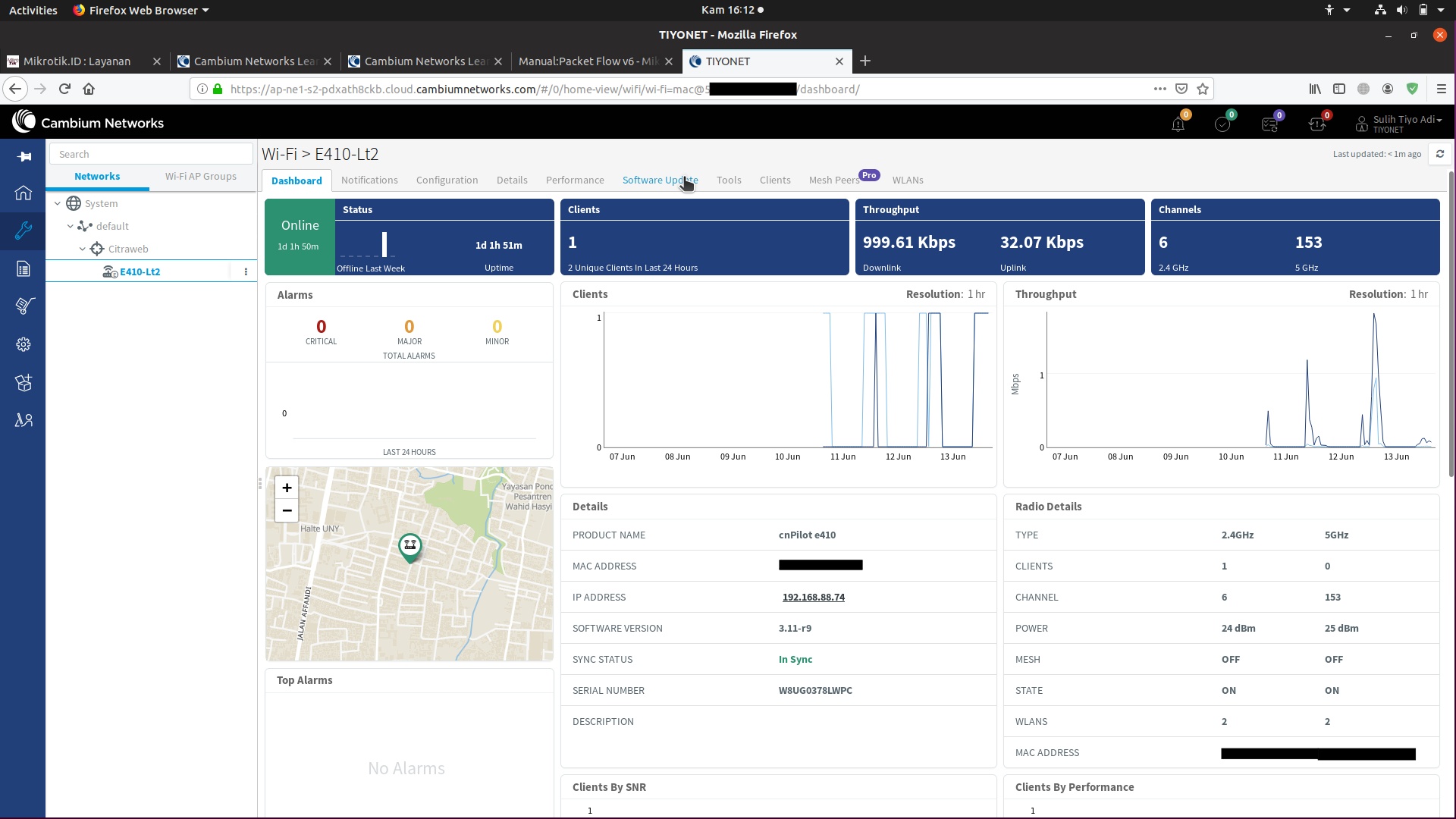
Task: Open the Software Update tab
Action: point(660,180)
